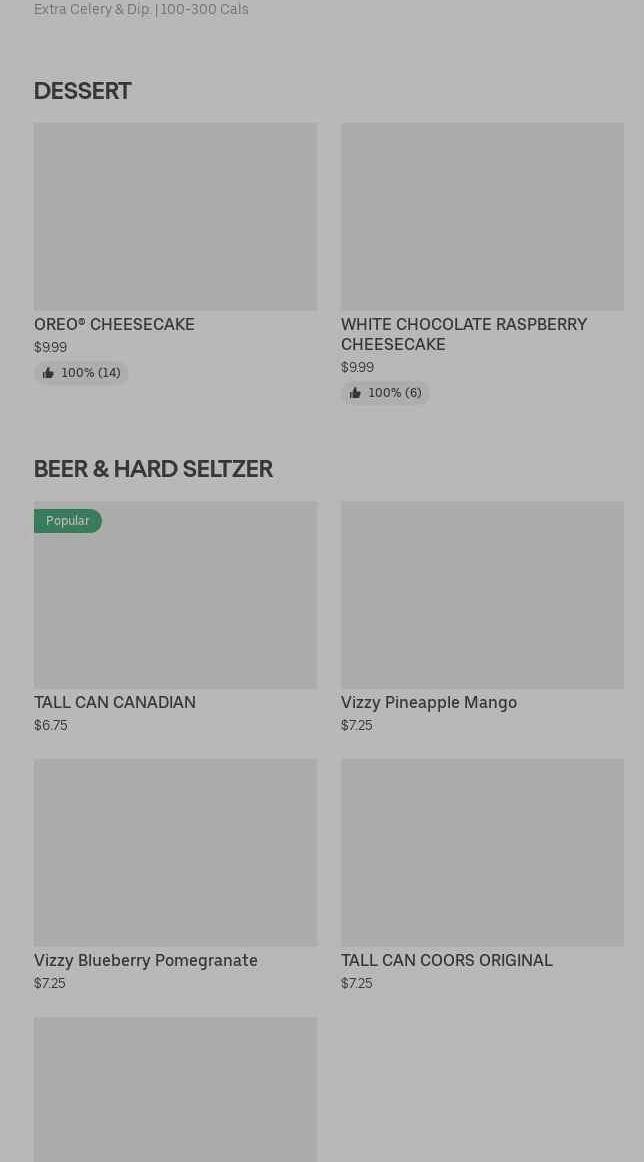Screen dimensions: 644x1162
Task: Choose the Vizzy Pineapple Mango title
Action: point(429,702)
